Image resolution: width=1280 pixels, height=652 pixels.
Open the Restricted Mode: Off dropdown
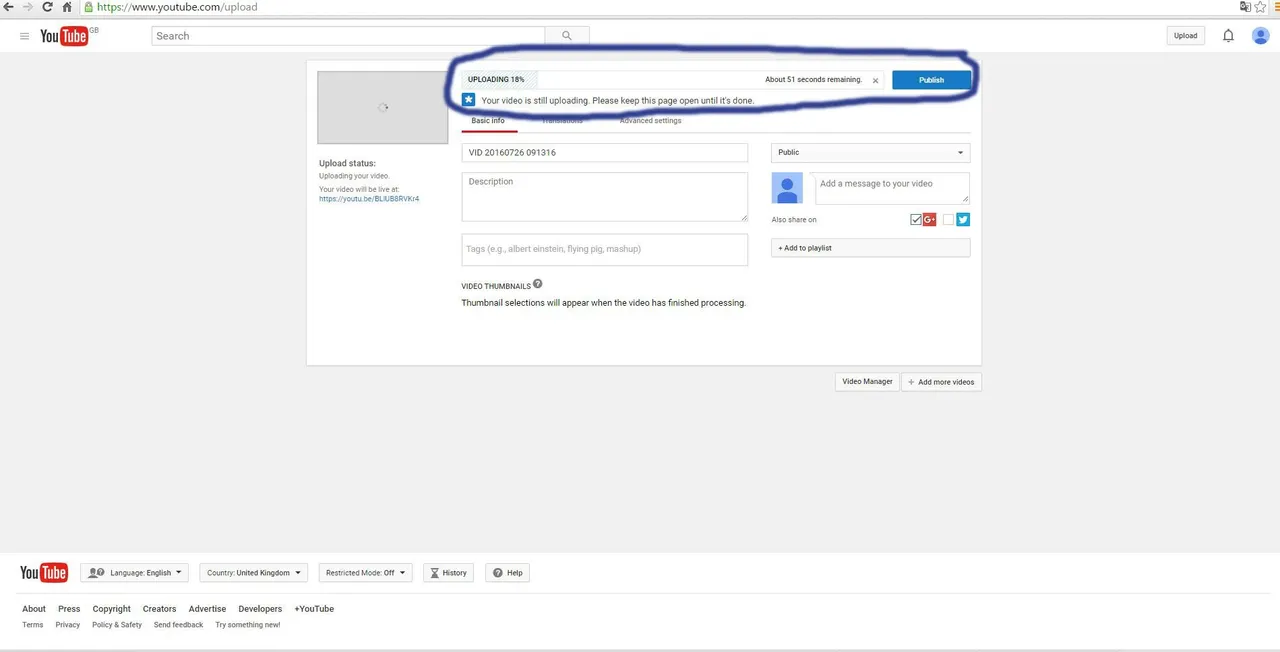367,573
